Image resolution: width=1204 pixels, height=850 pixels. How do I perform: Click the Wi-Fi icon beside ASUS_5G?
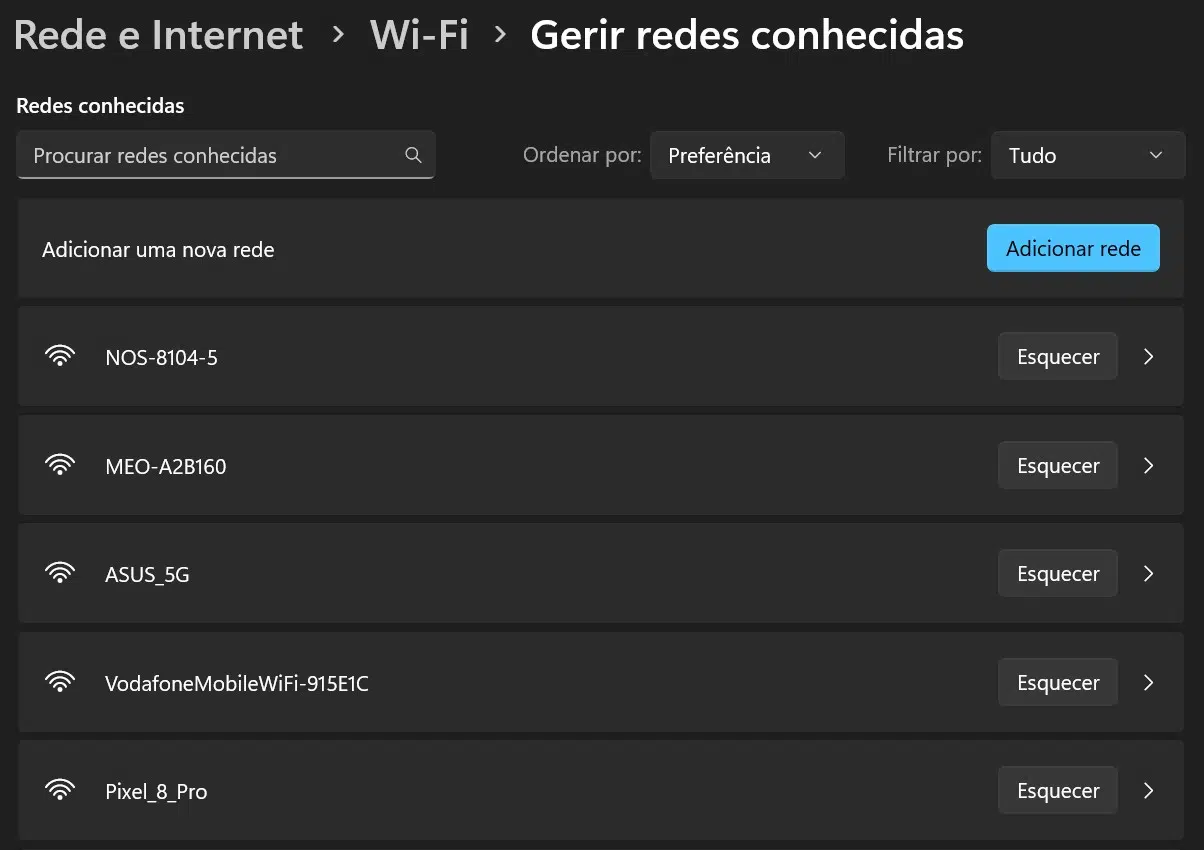click(x=60, y=574)
